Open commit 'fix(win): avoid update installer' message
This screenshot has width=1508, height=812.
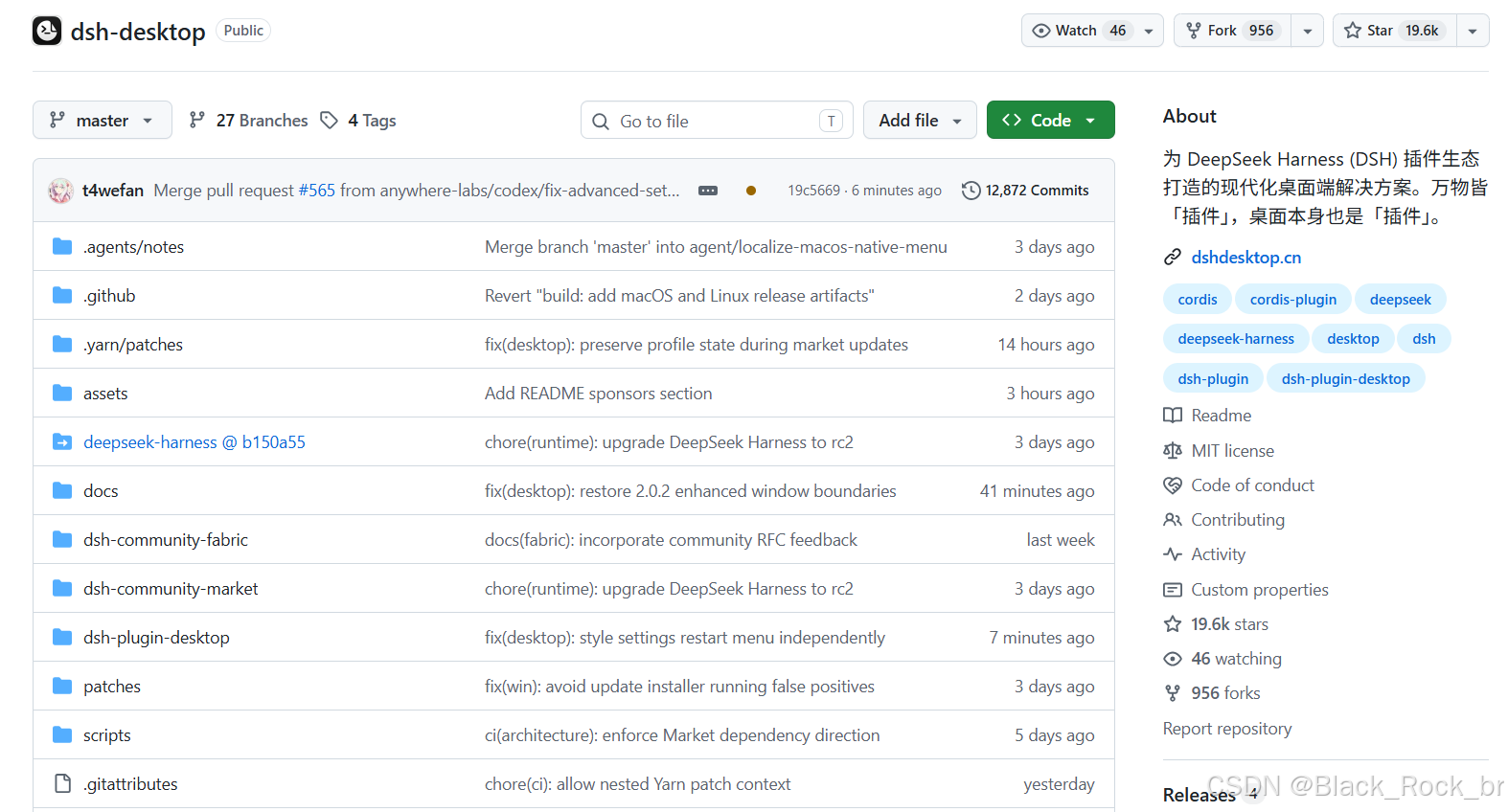pos(679,687)
